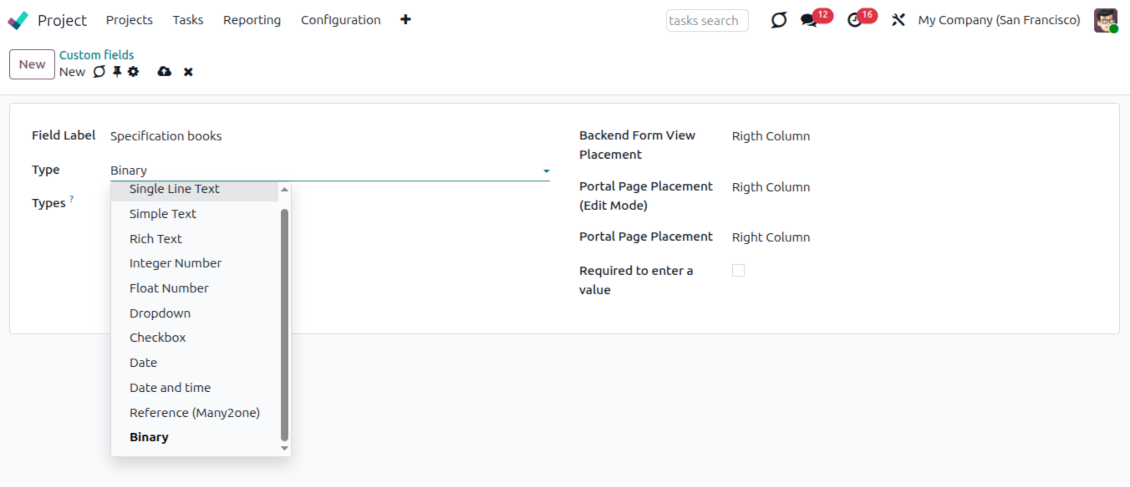The width and height of the screenshot is (1130, 487).
Task: Click the wrench and screwdriver debug tools icon
Action: point(898,20)
